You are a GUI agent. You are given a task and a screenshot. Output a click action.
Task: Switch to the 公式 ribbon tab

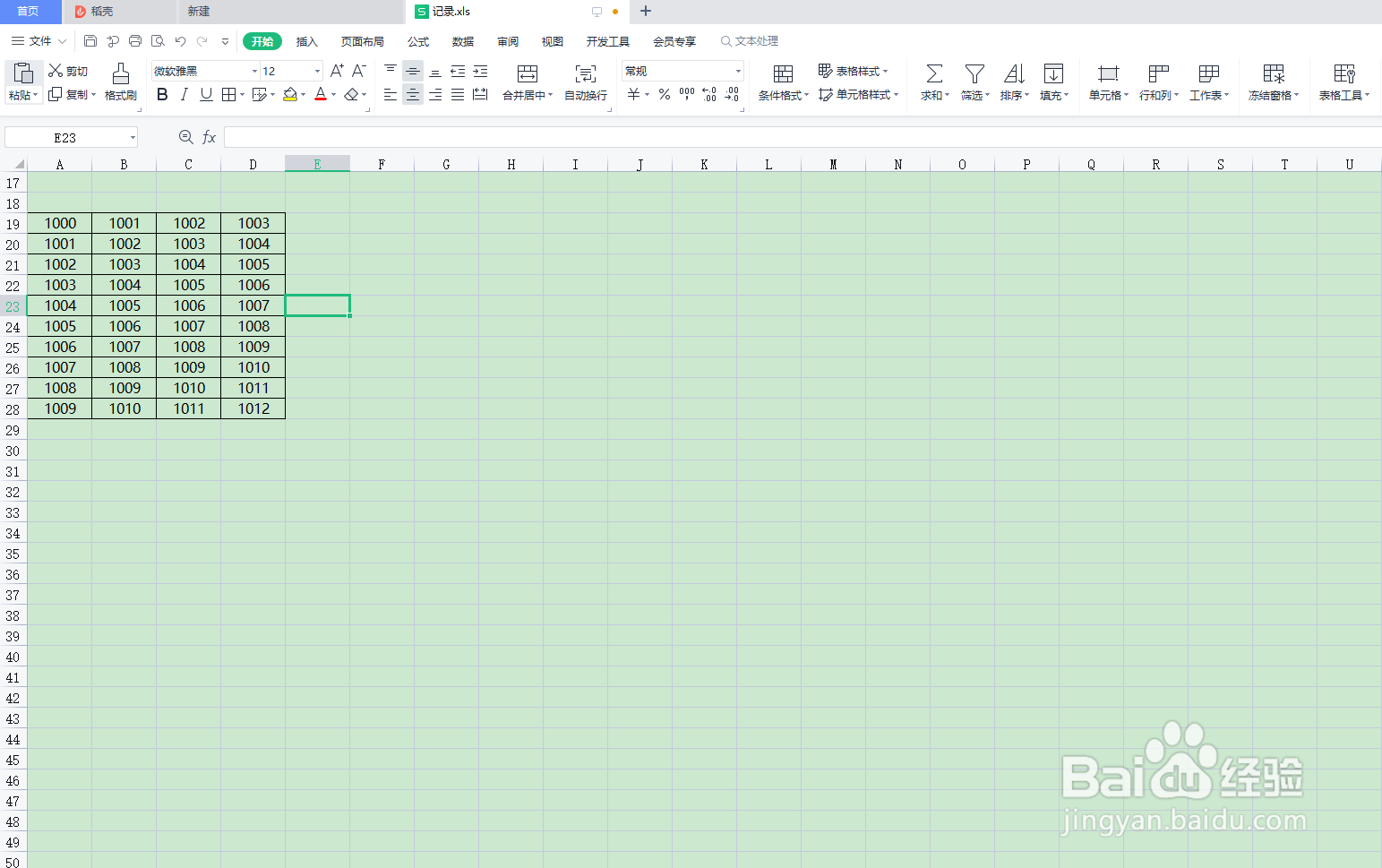(418, 41)
